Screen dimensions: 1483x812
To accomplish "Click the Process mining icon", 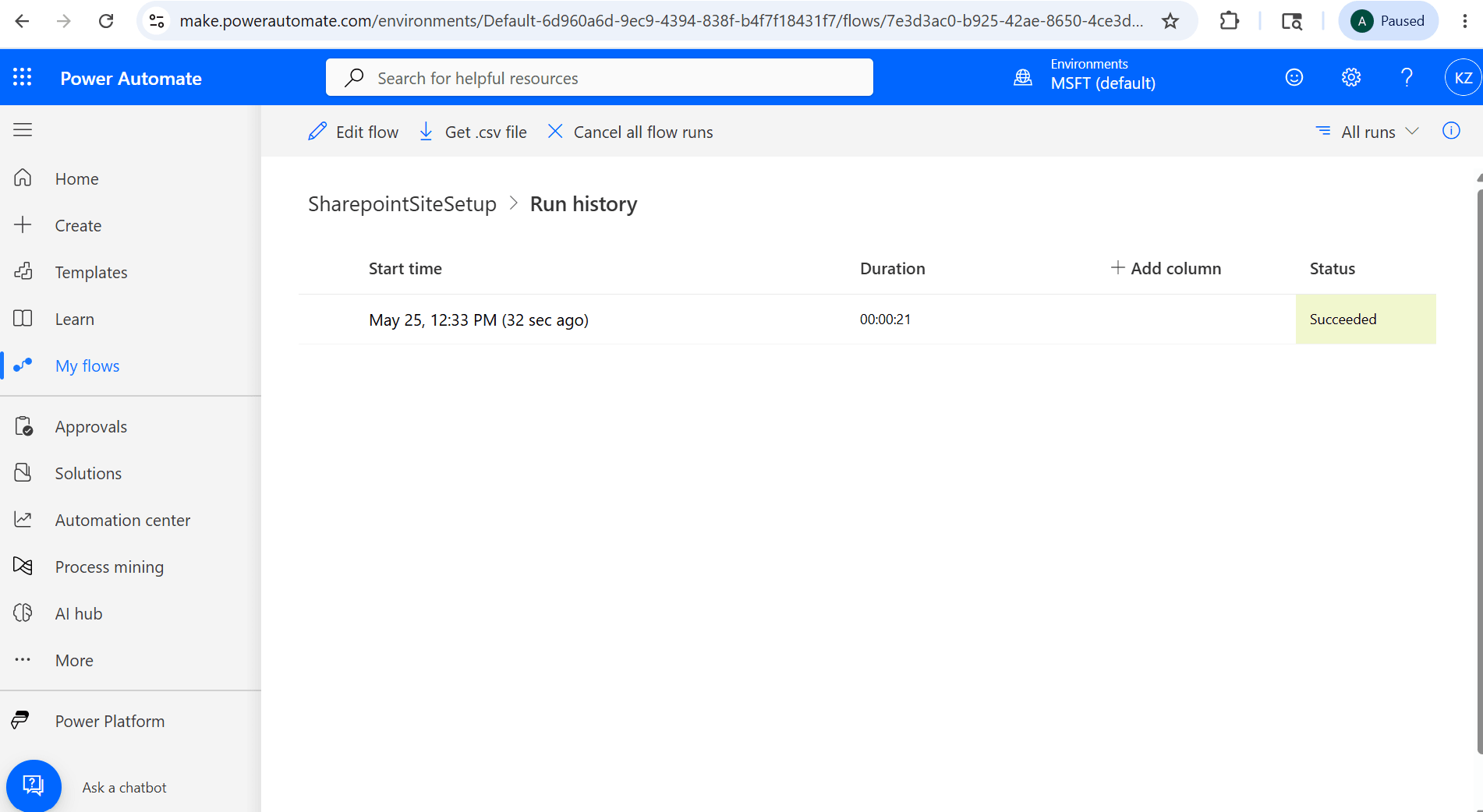I will (23, 567).
